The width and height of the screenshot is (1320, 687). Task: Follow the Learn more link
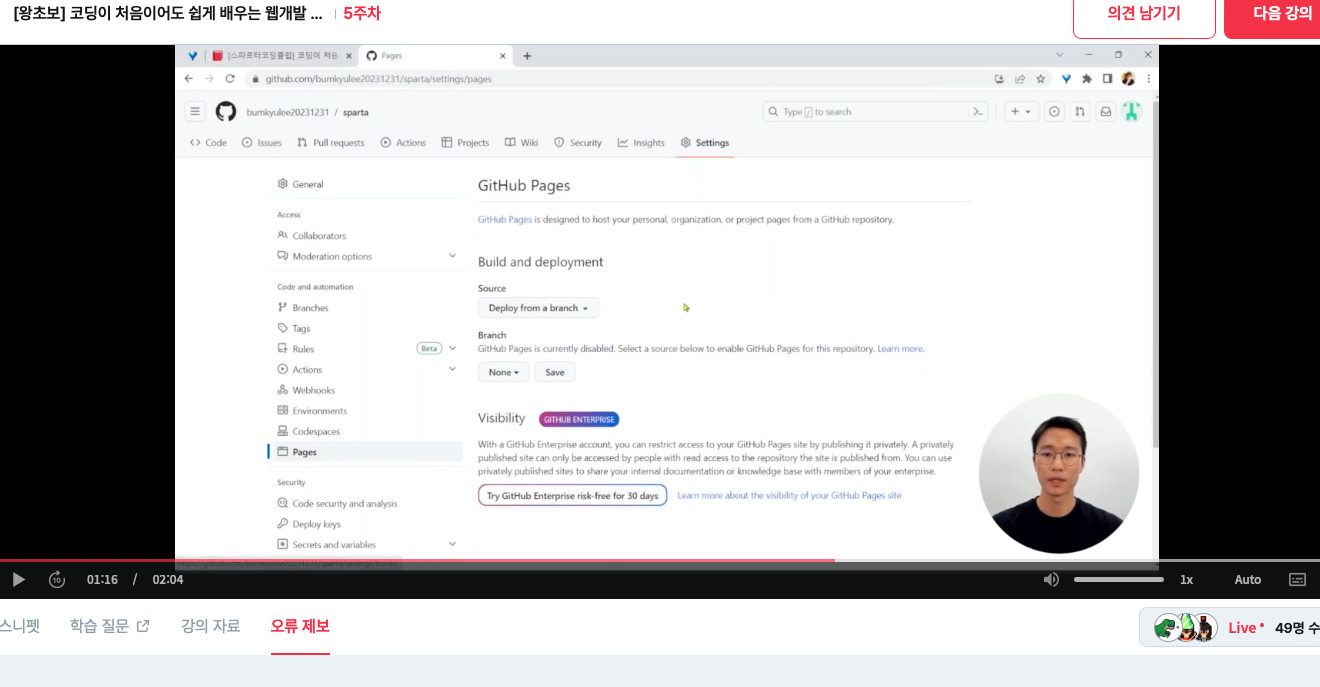(900, 349)
